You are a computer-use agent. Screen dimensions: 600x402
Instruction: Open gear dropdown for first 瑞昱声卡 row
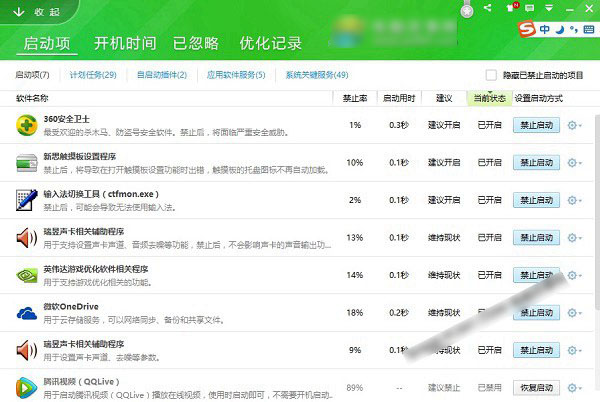point(575,238)
